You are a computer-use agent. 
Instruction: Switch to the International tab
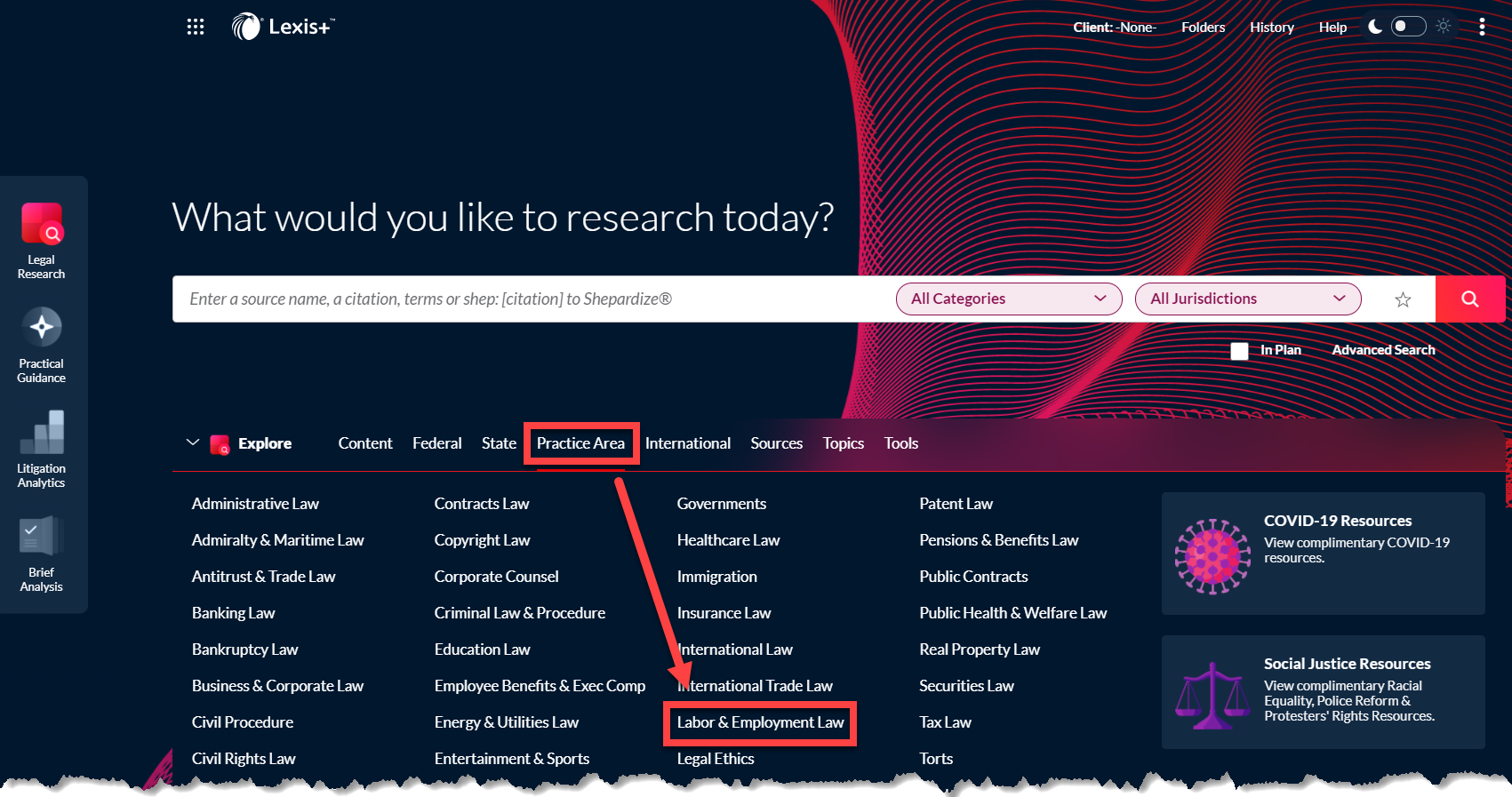coord(688,443)
